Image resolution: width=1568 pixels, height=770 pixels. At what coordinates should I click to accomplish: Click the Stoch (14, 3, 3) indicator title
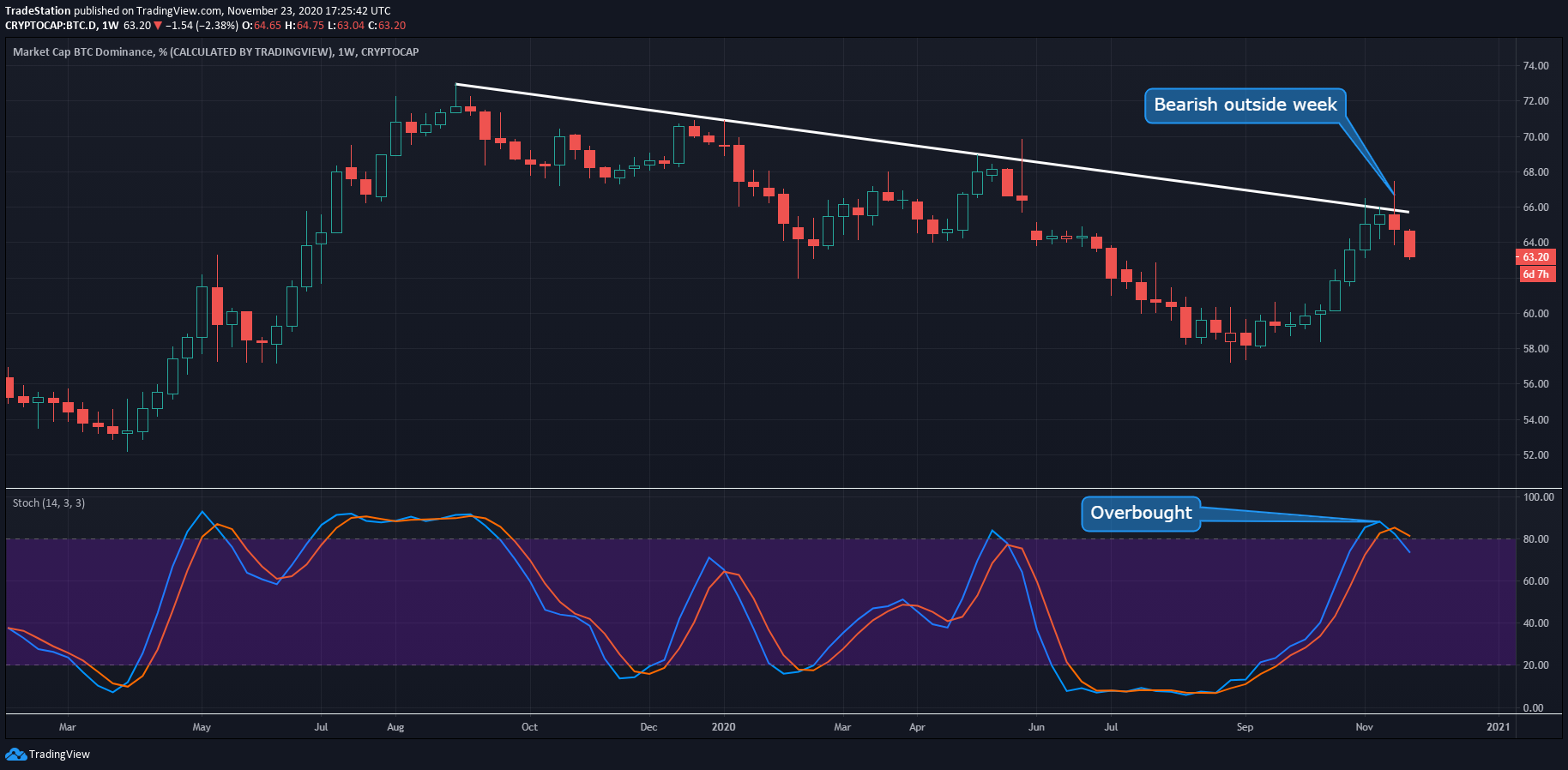click(49, 503)
